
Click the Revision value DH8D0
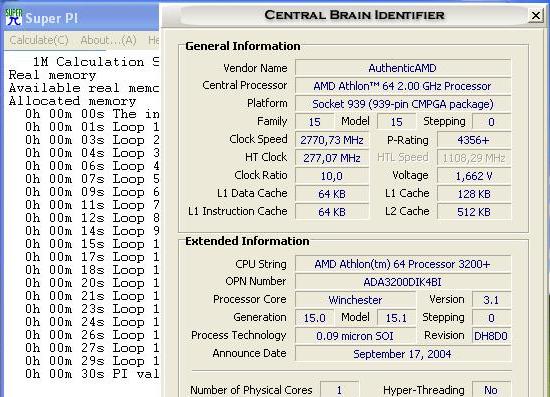[491, 336]
